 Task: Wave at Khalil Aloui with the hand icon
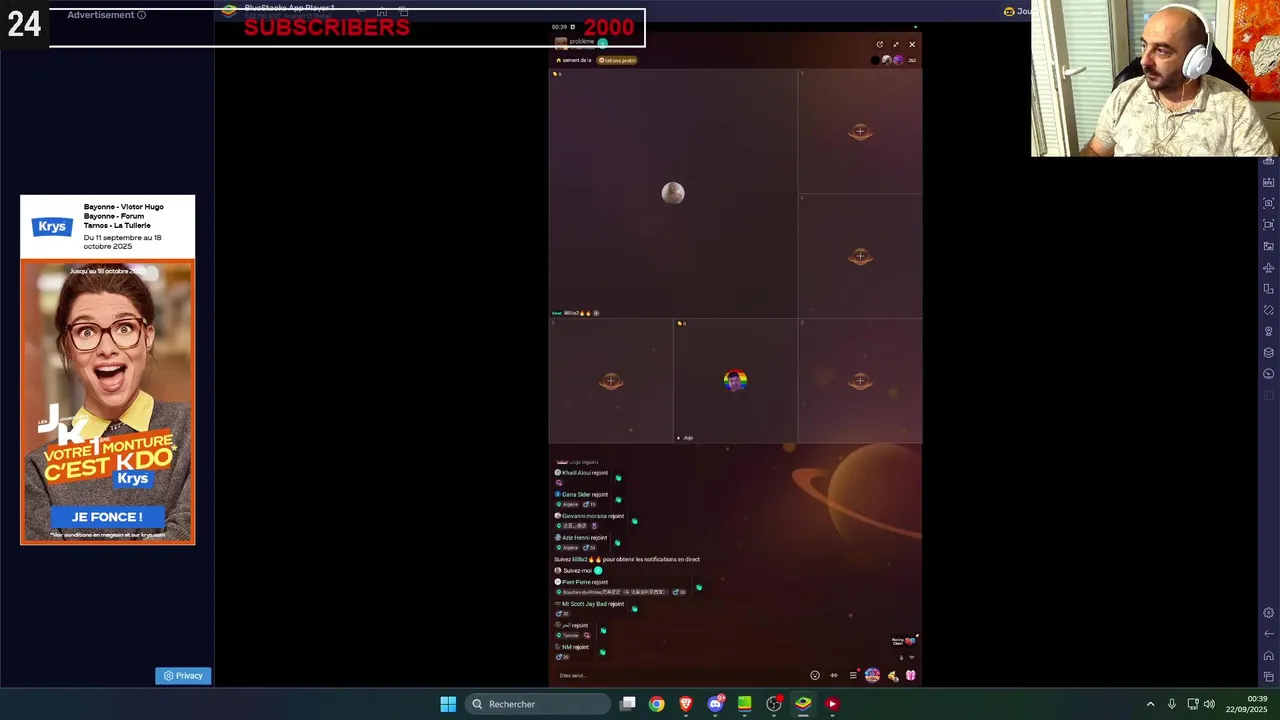tap(618, 478)
